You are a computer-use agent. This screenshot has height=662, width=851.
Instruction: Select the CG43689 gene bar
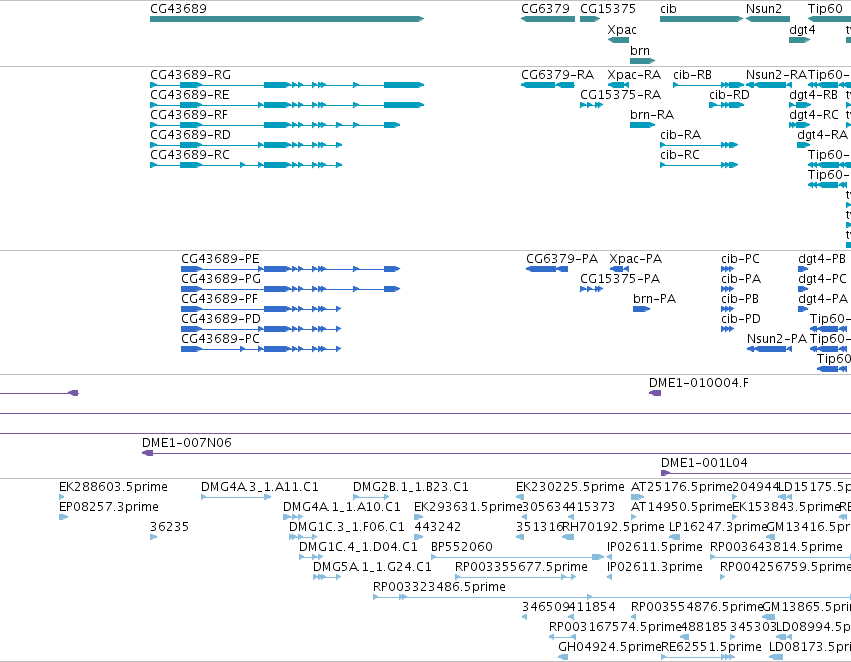287,19
